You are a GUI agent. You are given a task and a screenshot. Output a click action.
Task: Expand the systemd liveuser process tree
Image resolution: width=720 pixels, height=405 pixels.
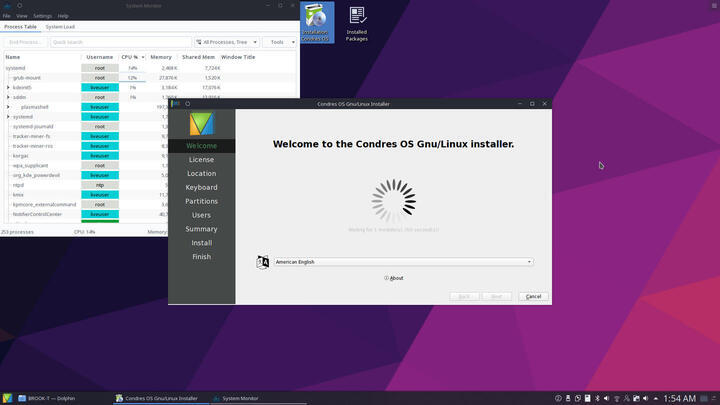8,117
